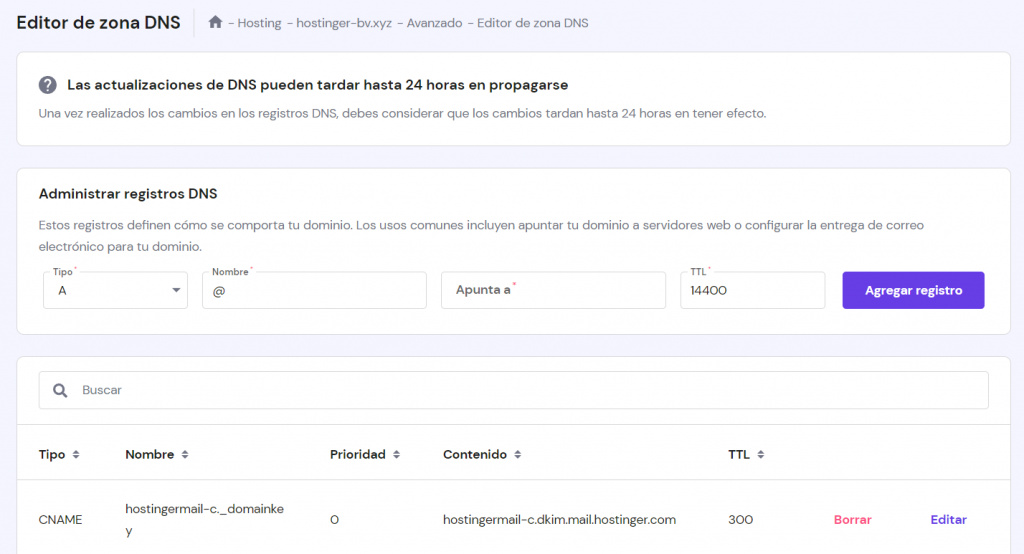Focus the Nombre input field
Image resolution: width=1024 pixels, height=554 pixels.
click(x=314, y=290)
